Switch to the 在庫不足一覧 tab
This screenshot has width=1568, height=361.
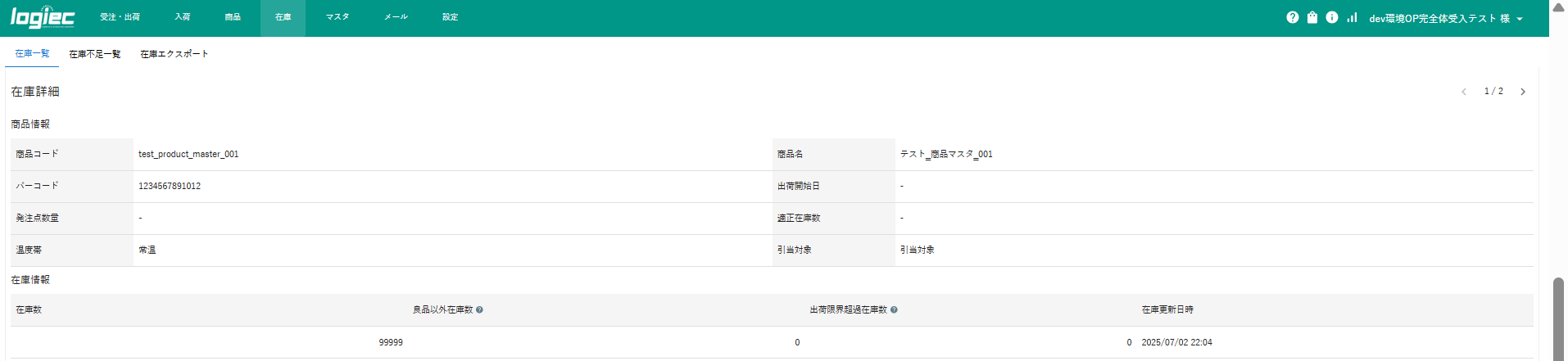click(94, 54)
